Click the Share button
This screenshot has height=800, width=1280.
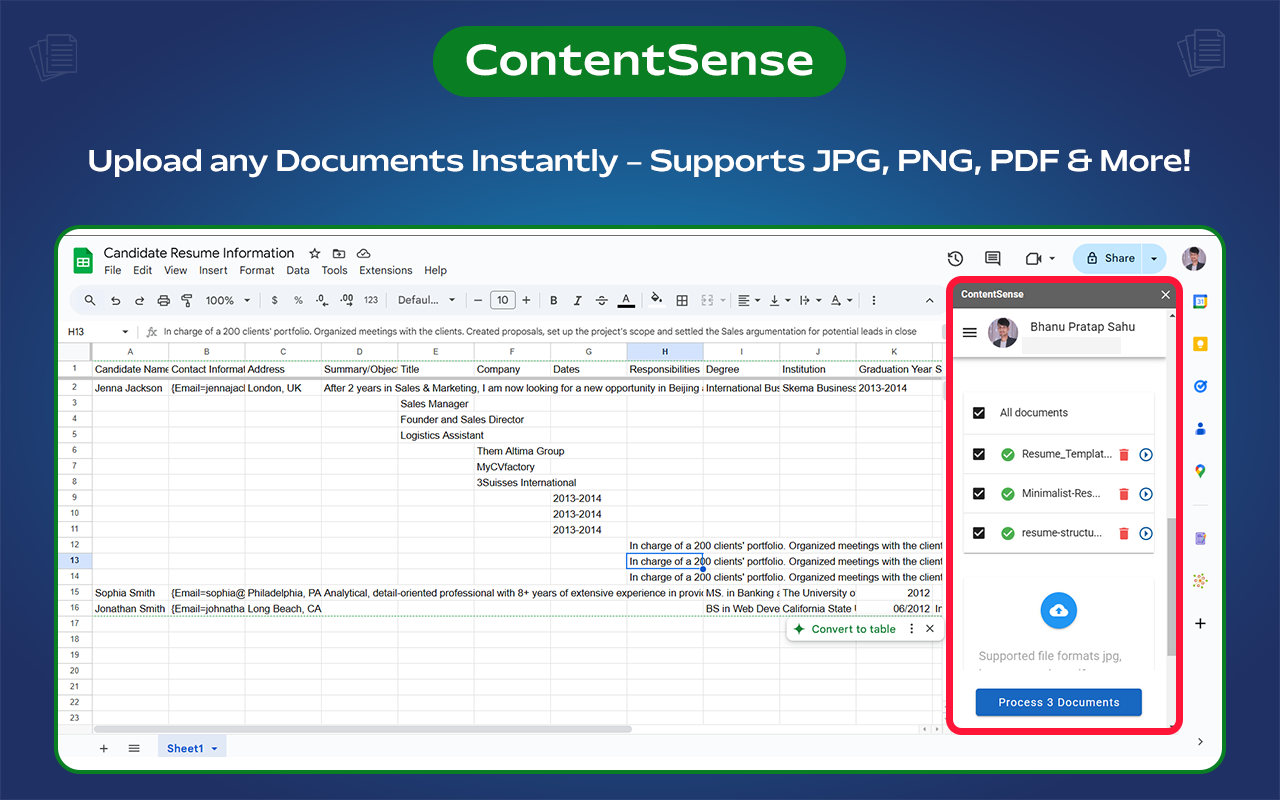[1109, 258]
